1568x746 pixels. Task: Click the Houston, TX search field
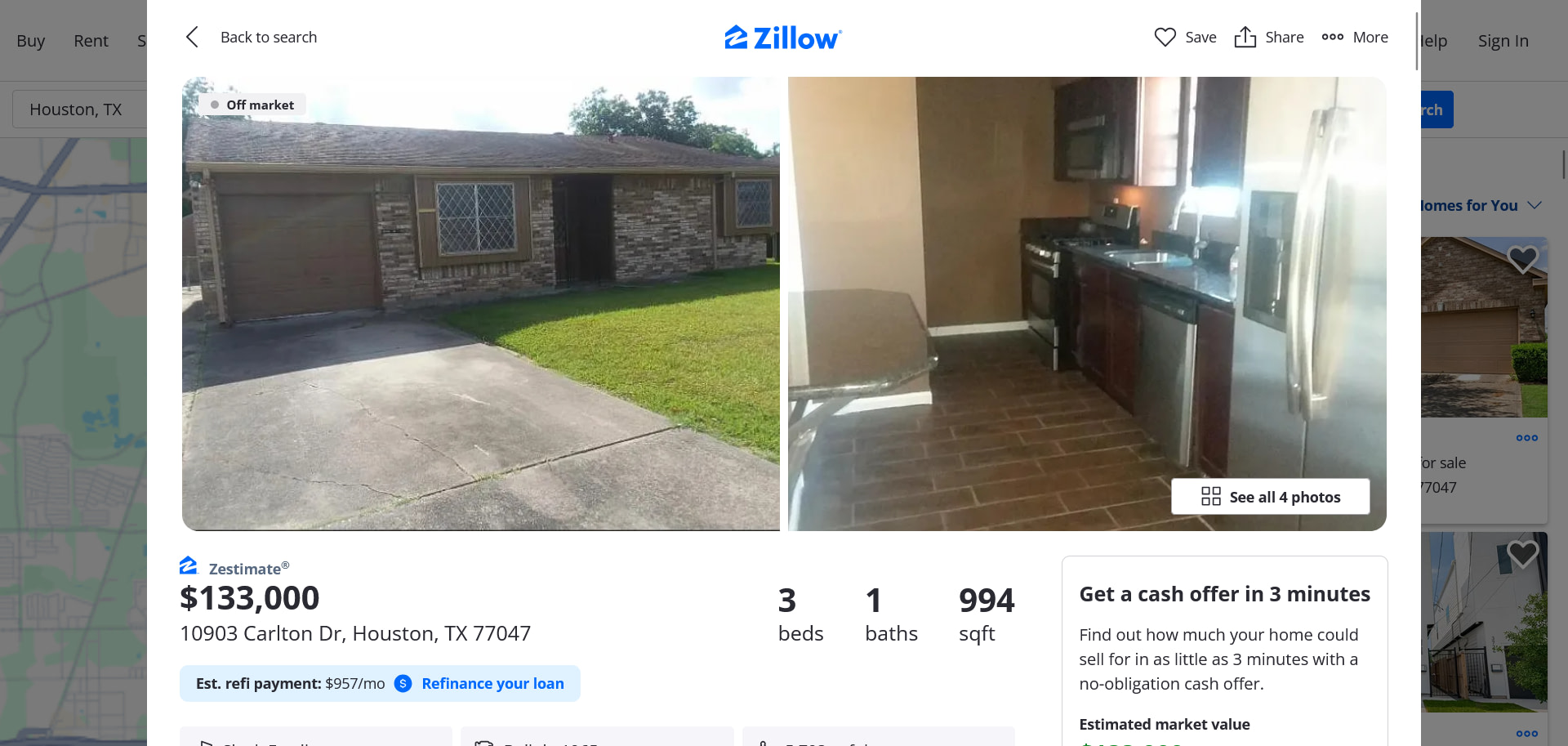click(79, 109)
